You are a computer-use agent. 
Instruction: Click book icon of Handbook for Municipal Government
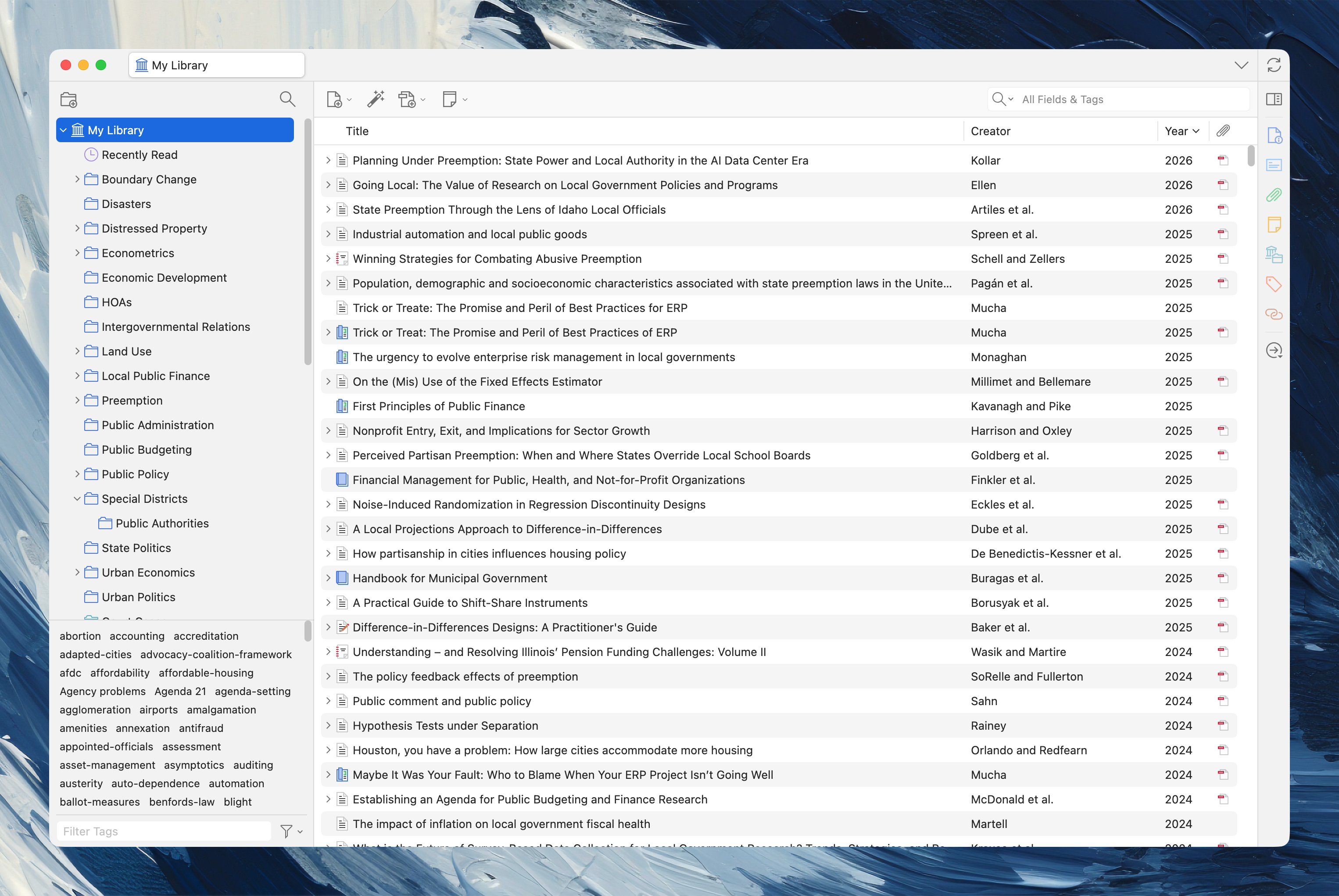[342, 578]
